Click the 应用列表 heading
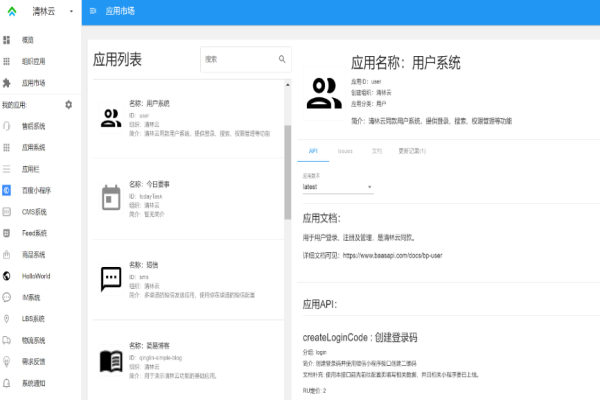The height and width of the screenshot is (400, 600). (117, 59)
